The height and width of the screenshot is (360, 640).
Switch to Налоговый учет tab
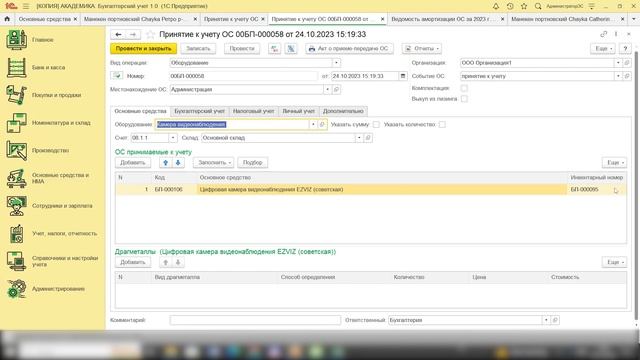point(253,111)
